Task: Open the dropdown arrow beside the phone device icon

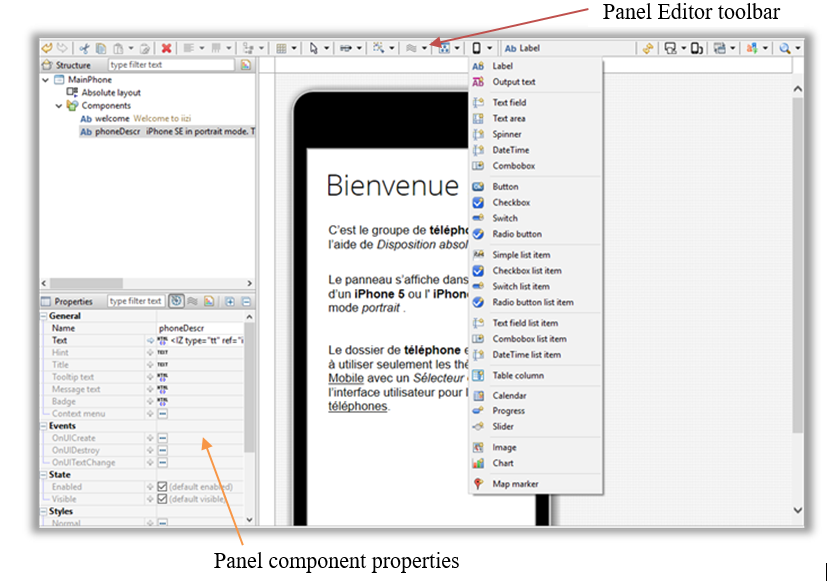Action: click(489, 48)
